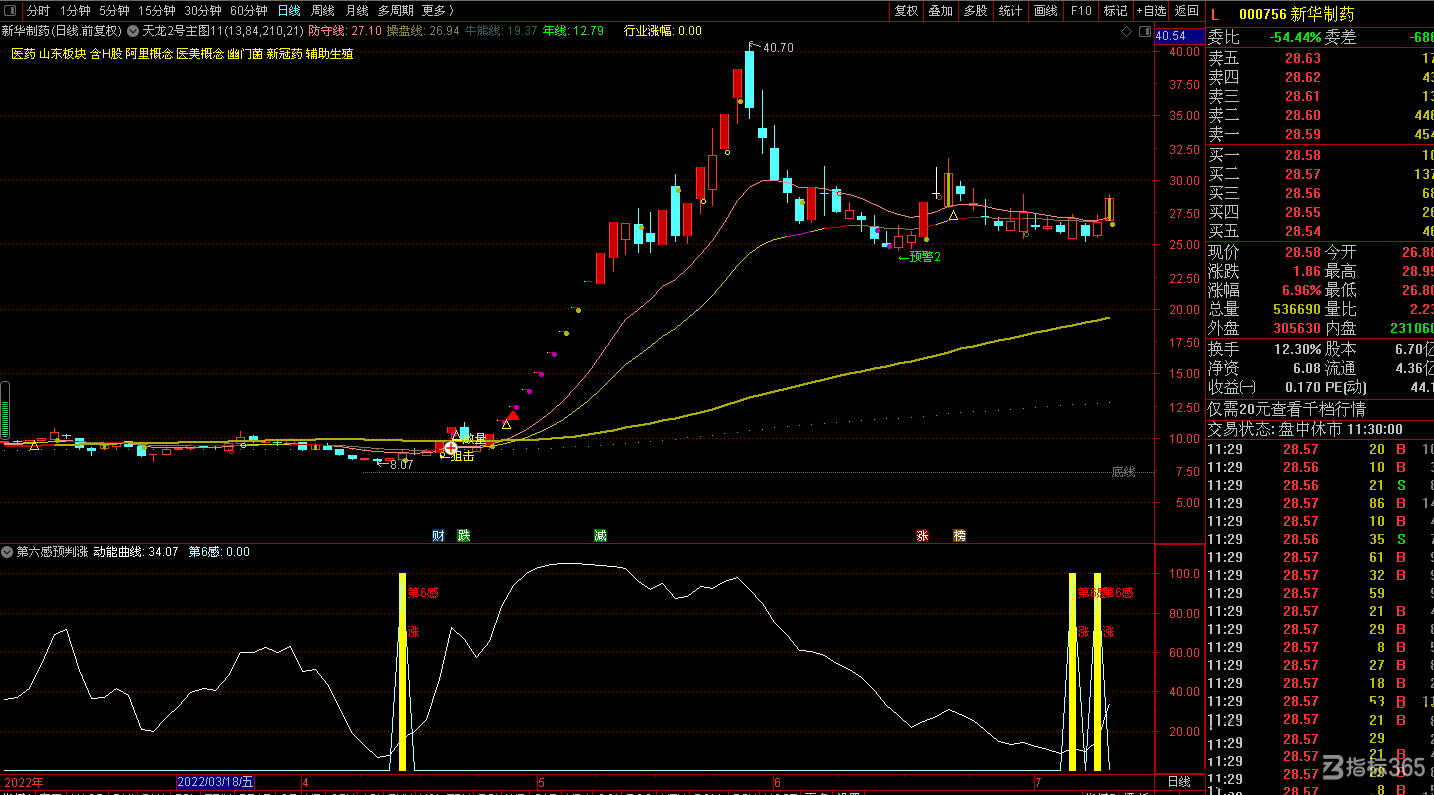Click the 8.07 low price label
Screen dimensions: 1434x795
pos(401,465)
